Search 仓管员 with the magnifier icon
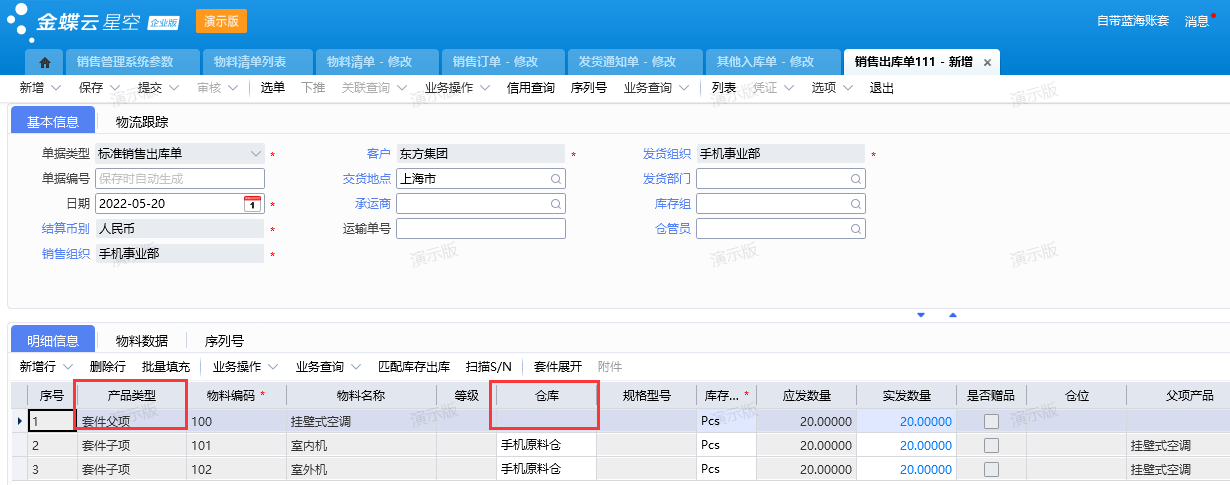This screenshot has width=1230, height=485. (x=855, y=229)
